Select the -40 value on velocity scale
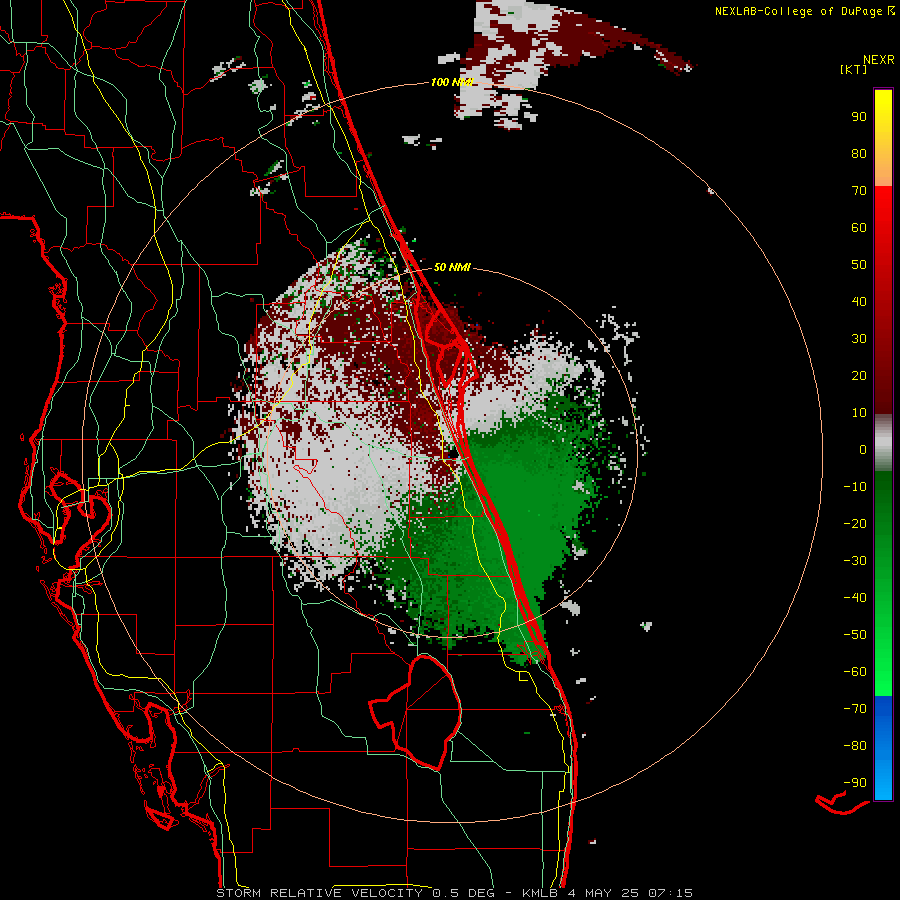Viewport: 900px width, 900px height. pyautogui.click(x=855, y=598)
